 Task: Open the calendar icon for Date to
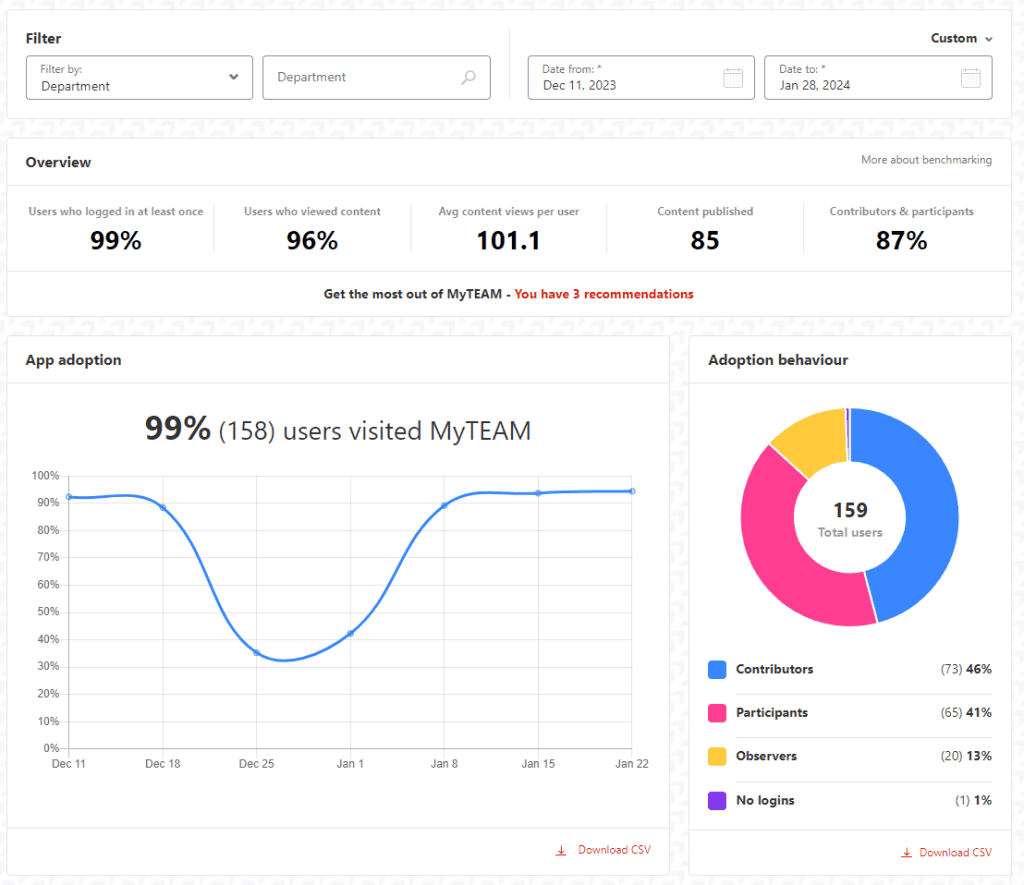point(969,77)
